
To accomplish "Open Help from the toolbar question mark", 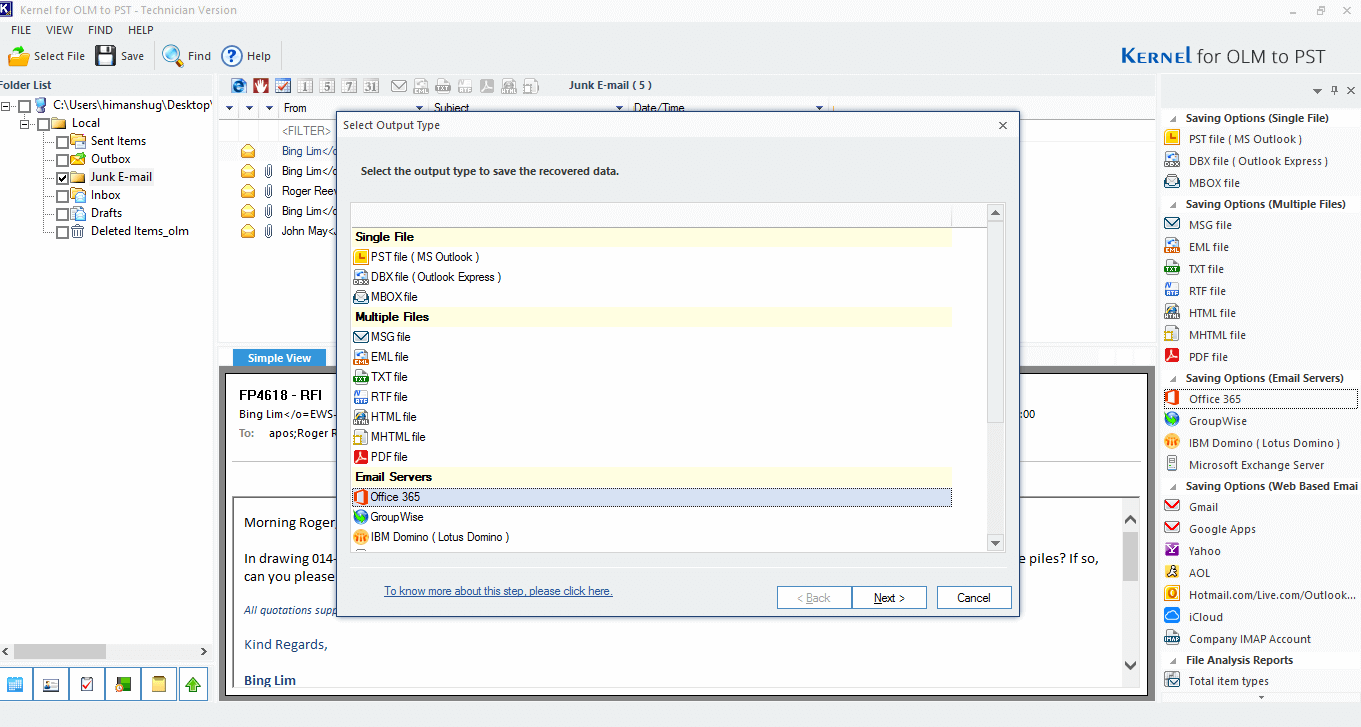I will pyautogui.click(x=232, y=56).
